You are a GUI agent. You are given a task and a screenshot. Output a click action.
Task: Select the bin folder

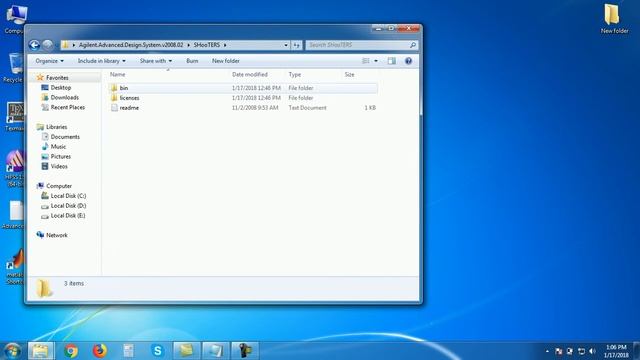pos(243,88)
